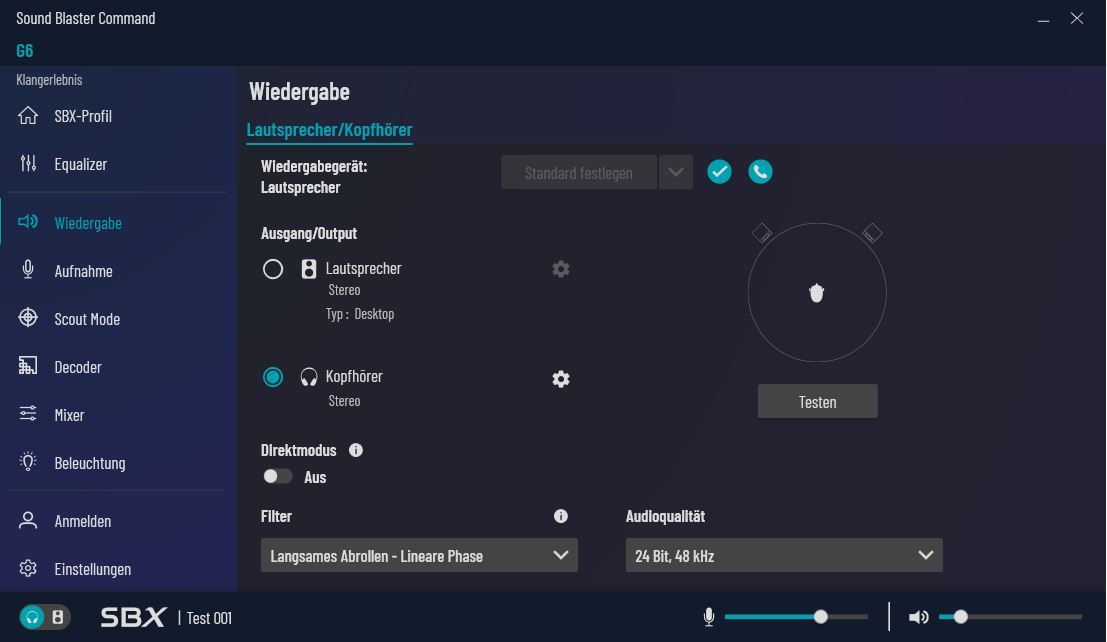Click the Beleuchtung light bulb icon
Viewport: 1107px width, 642px height.
[x=28, y=462]
